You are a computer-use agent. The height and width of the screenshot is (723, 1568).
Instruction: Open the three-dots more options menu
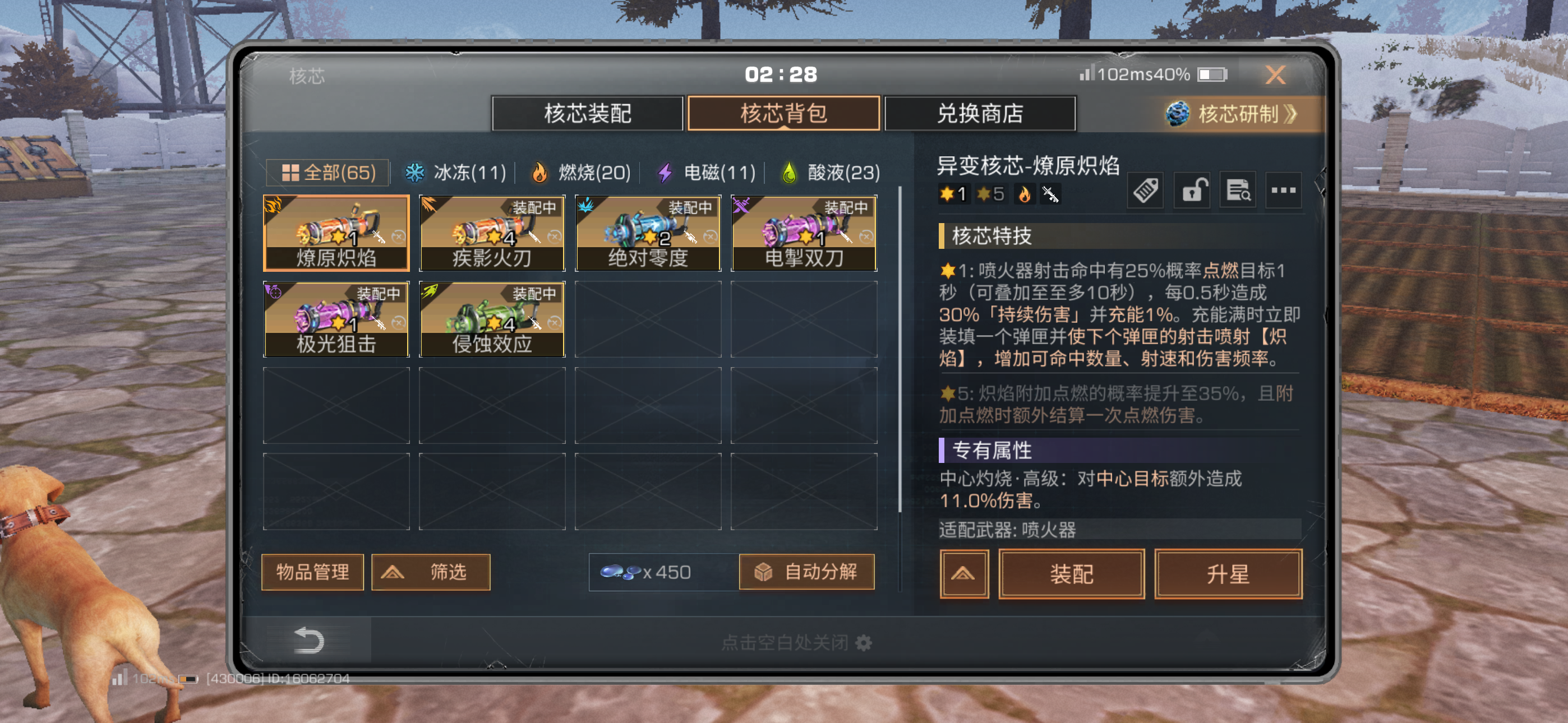[1283, 191]
